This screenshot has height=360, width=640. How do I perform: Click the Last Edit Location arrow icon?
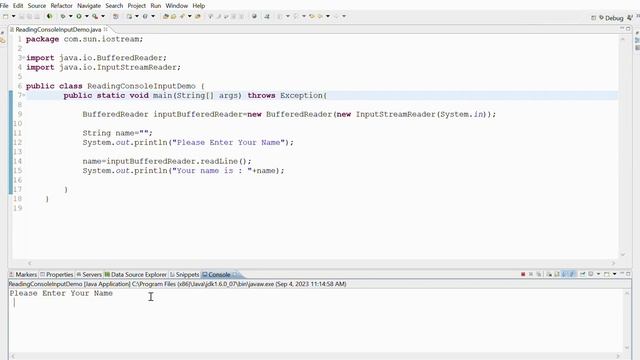point(311,16)
